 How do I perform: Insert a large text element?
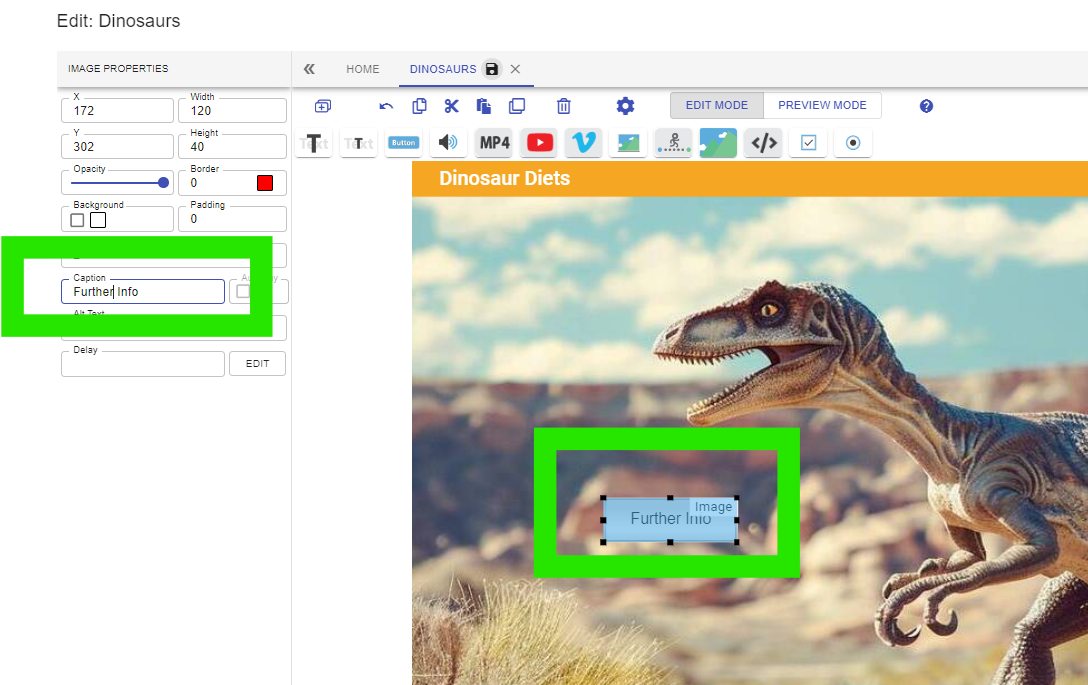(314, 143)
